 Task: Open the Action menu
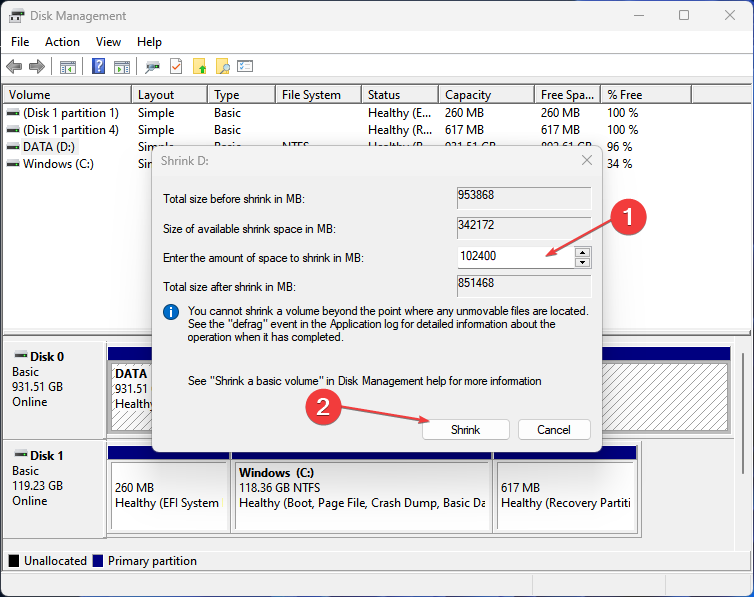click(63, 42)
